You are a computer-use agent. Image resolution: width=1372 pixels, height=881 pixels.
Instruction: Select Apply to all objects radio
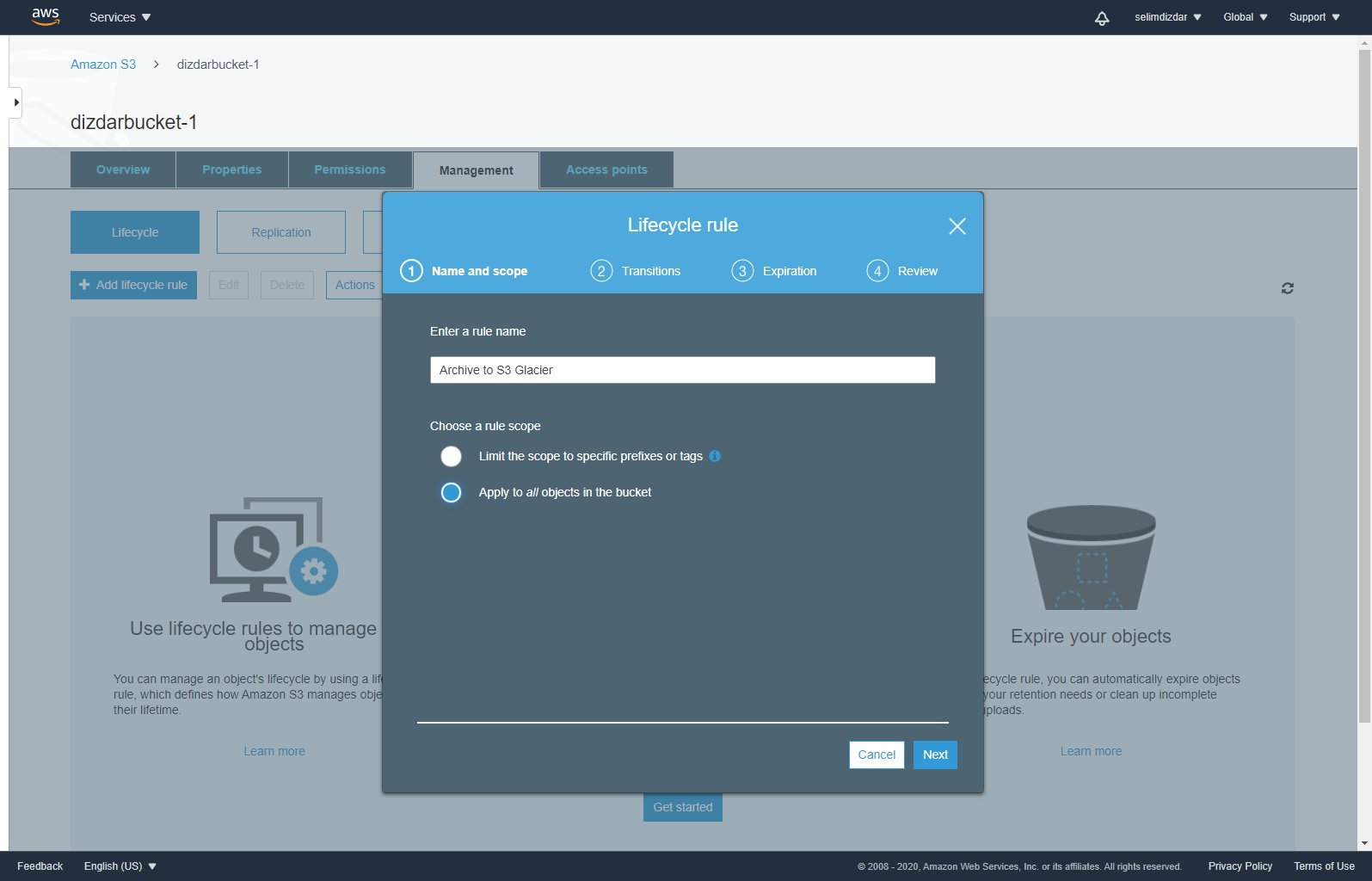[451, 492]
